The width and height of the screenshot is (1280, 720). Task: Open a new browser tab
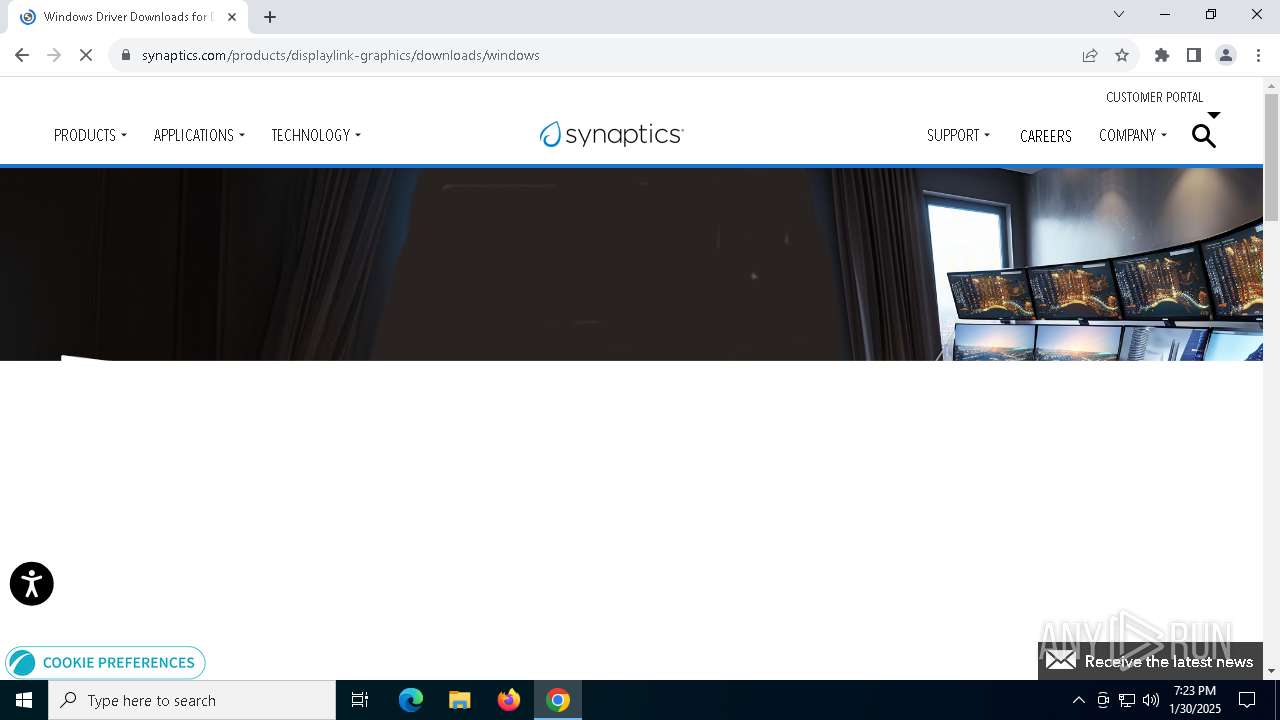[x=270, y=17]
